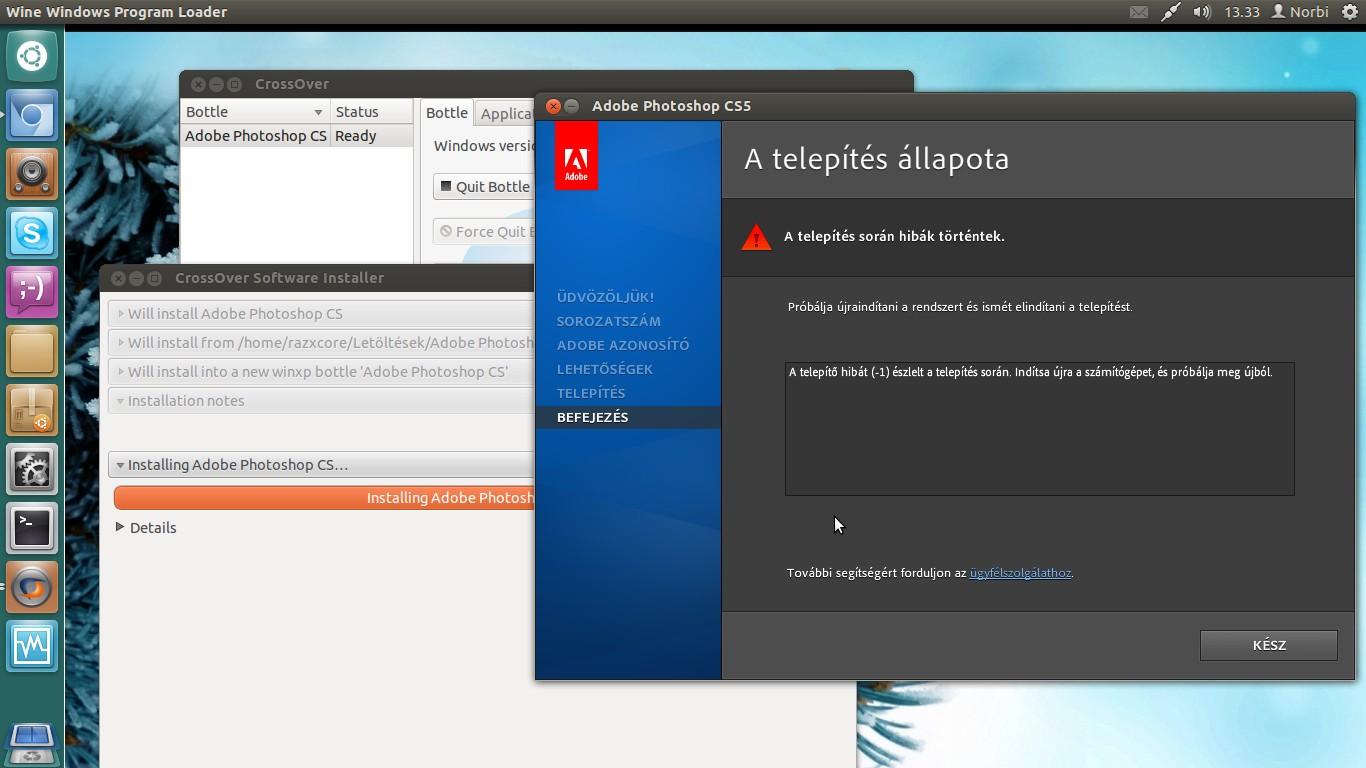Select the Adobe Photoshop CS bottle row
This screenshot has width=1366, height=768.
click(297, 136)
